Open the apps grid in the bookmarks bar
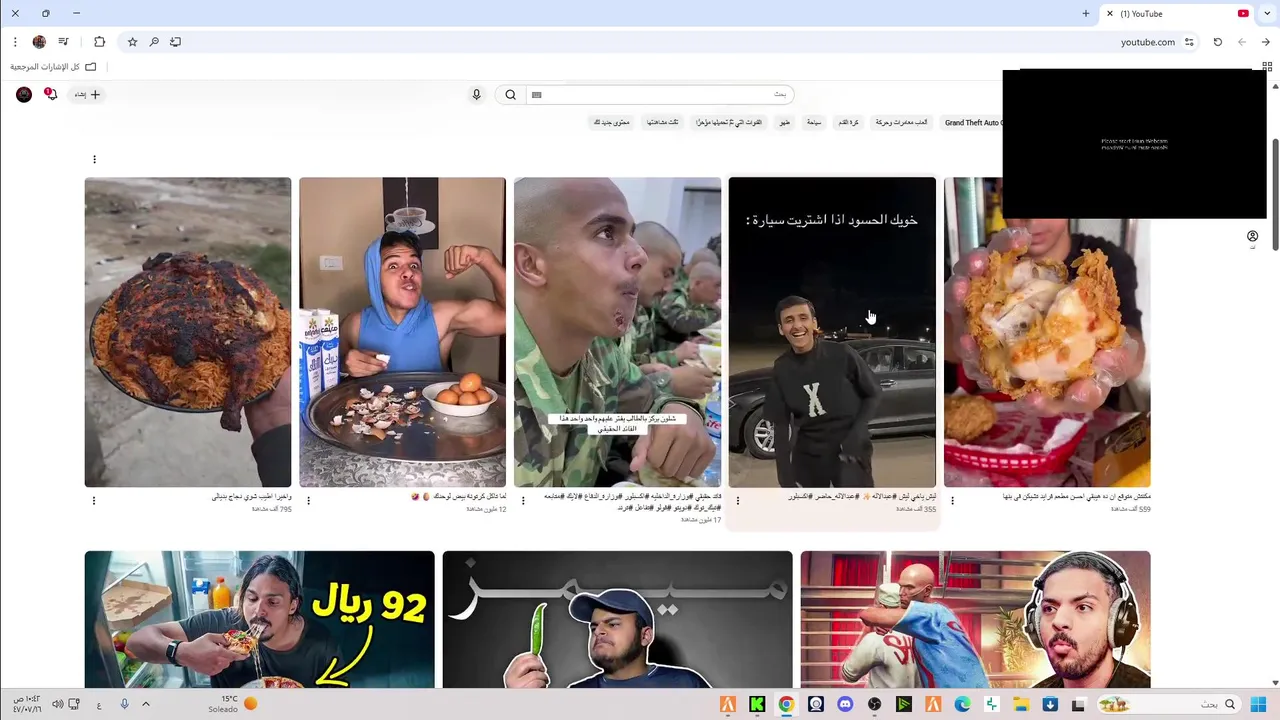This screenshot has width=1280, height=720. [1267, 67]
